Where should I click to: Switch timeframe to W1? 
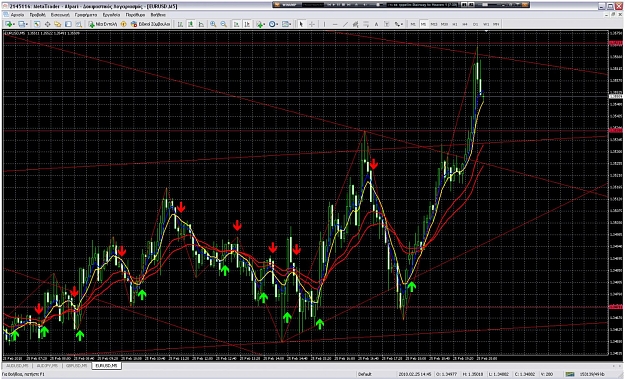486,24
